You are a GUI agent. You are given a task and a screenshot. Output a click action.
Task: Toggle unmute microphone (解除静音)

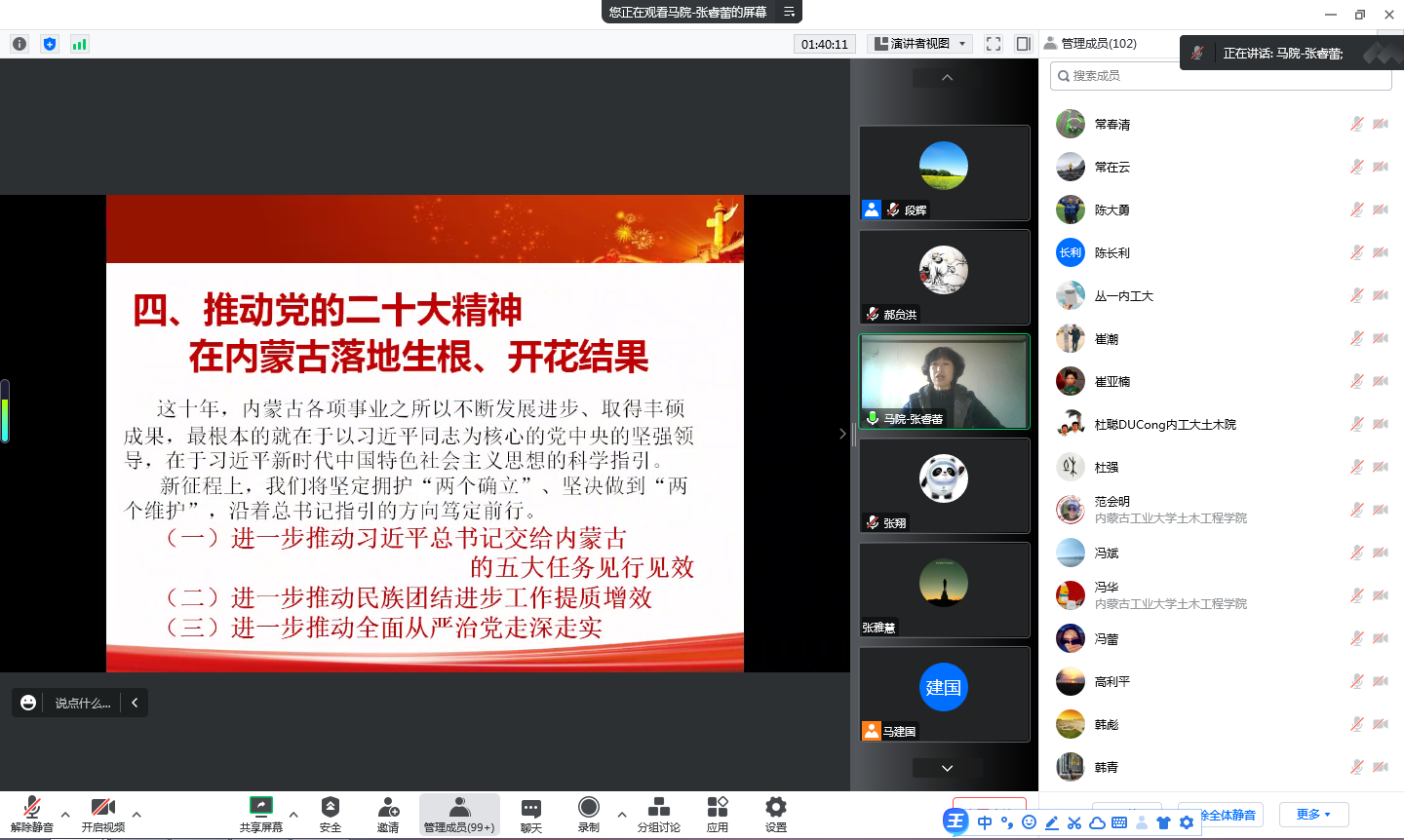click(31, 813)
